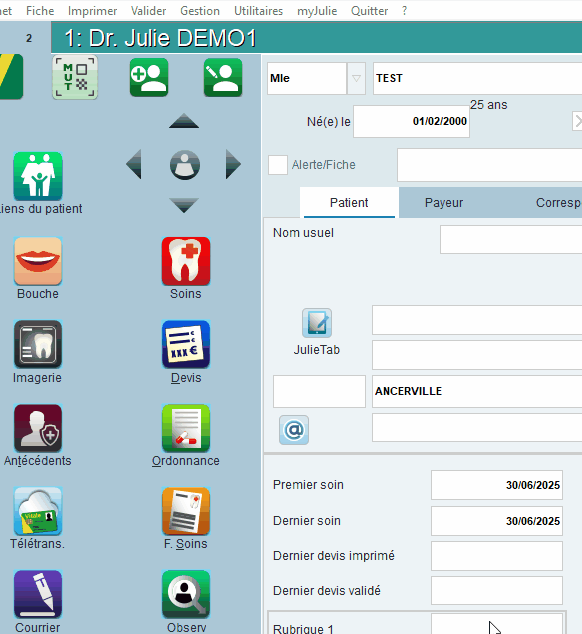Open the Devis estimate module
Screen dimensions: 582x634
click(x=186, y=344)
